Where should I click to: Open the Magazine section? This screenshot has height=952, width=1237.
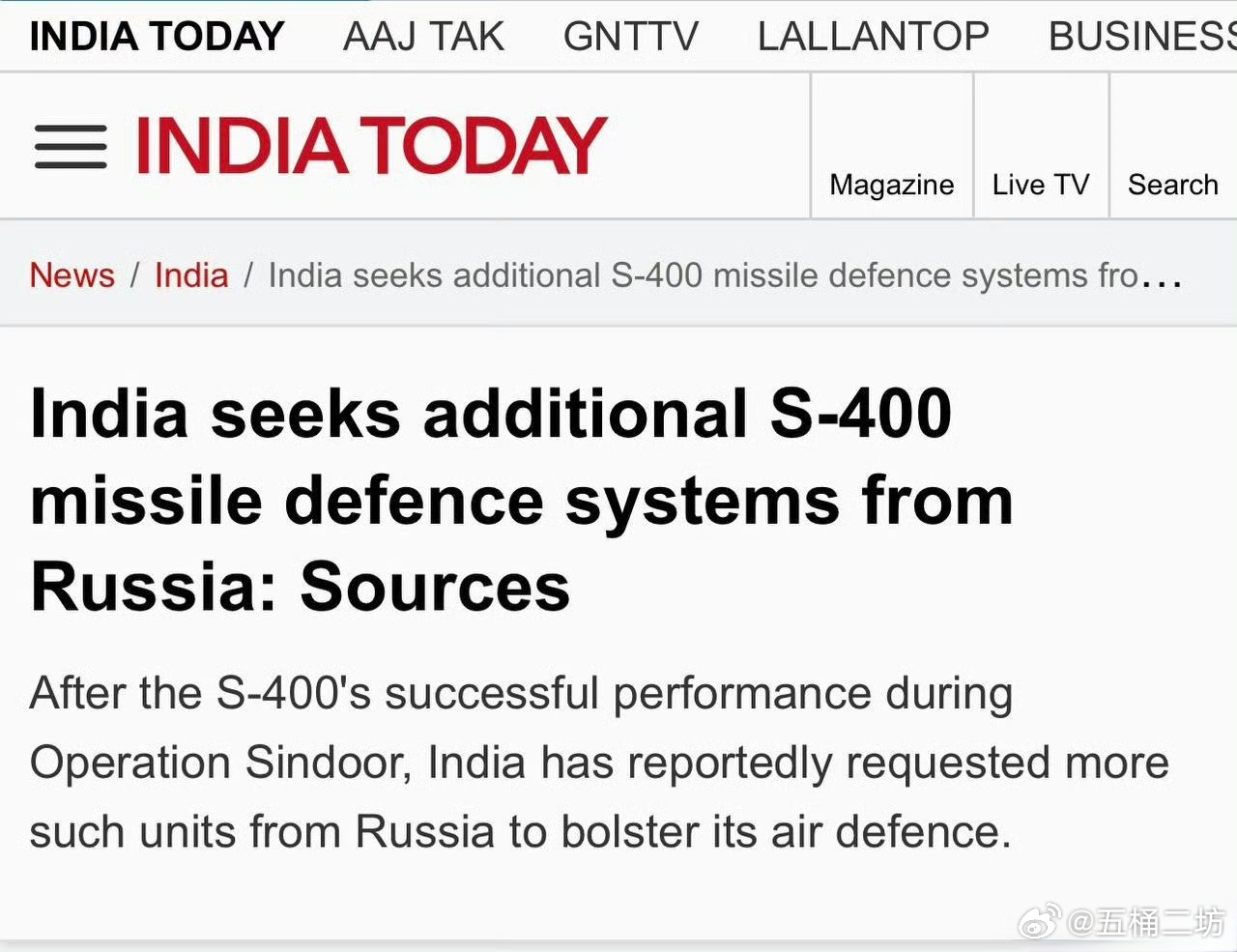click(892, 185)
